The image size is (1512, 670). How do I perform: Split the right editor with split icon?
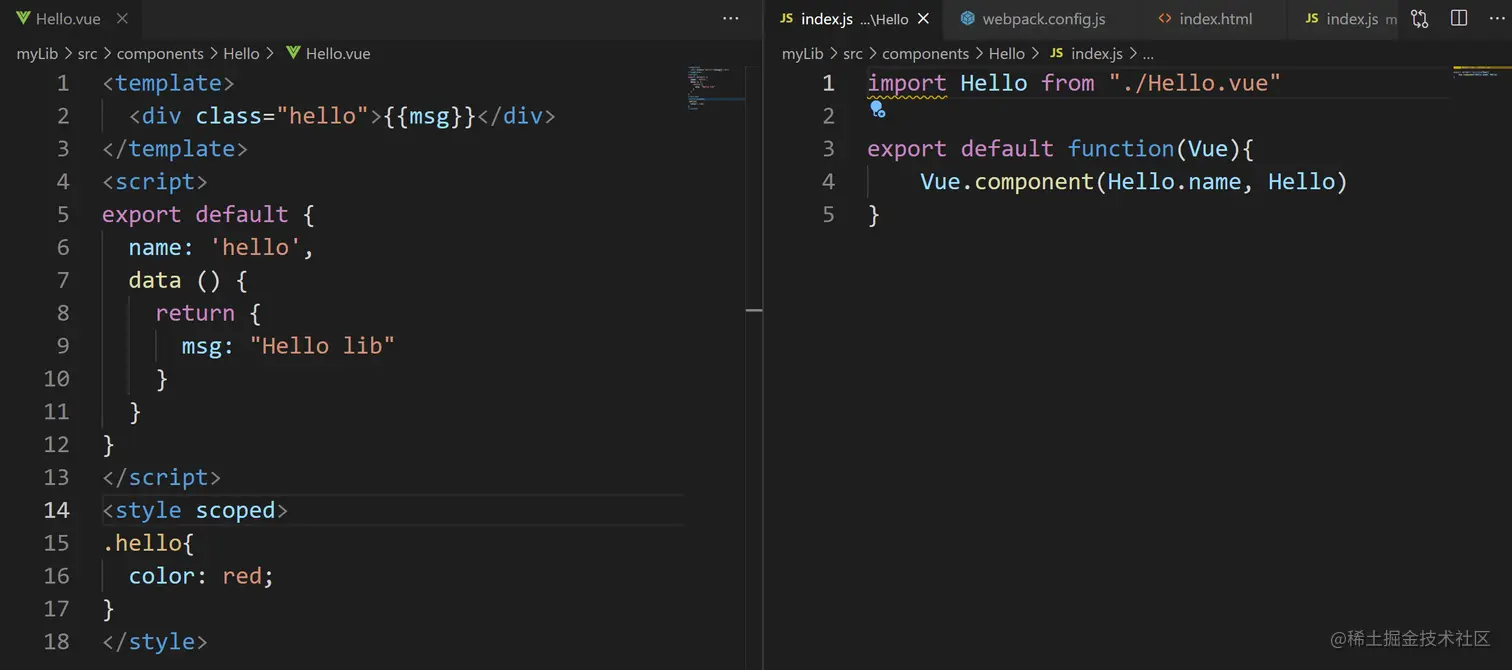(1459, 18)
